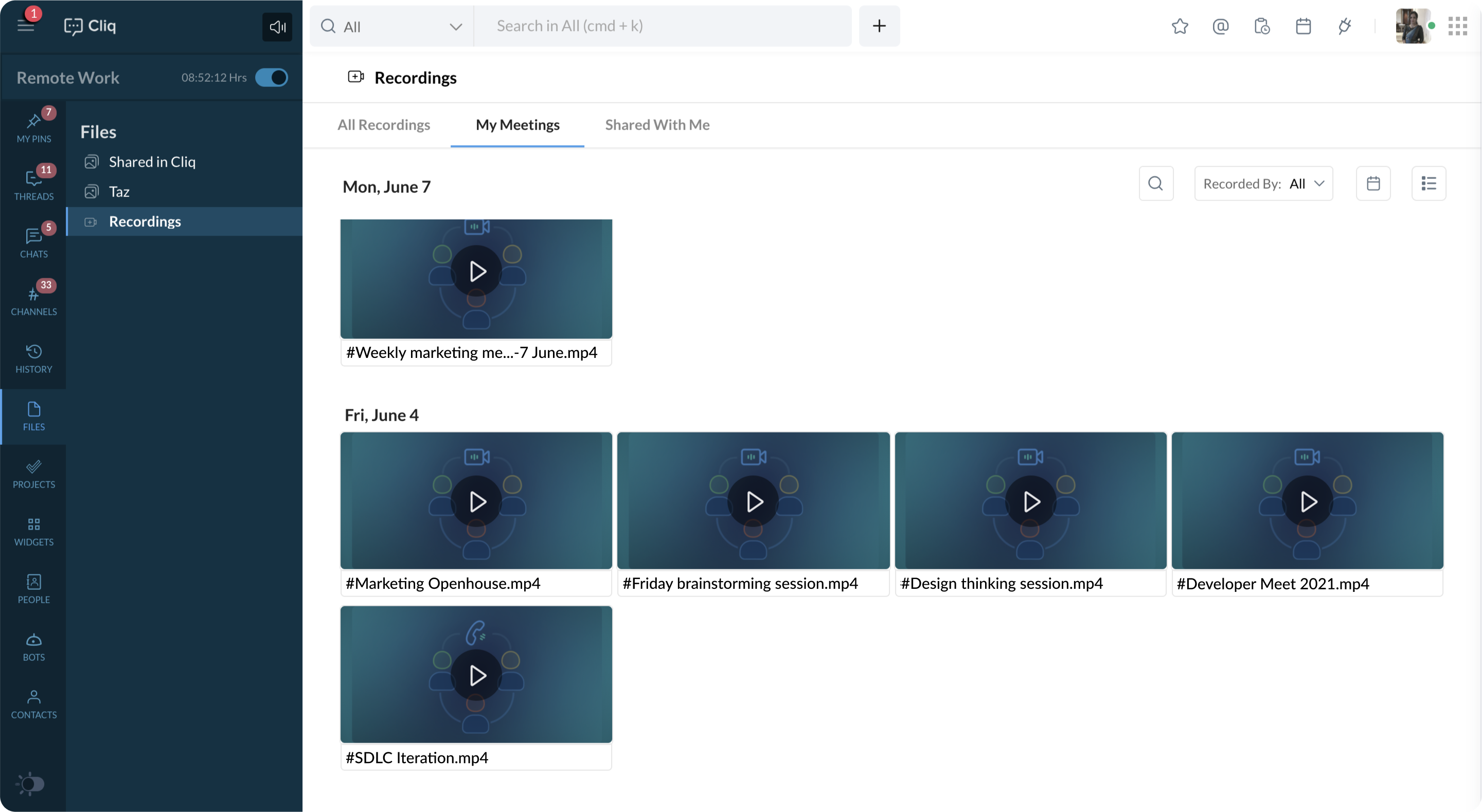Open the starred messages icon

[1180, 26]
